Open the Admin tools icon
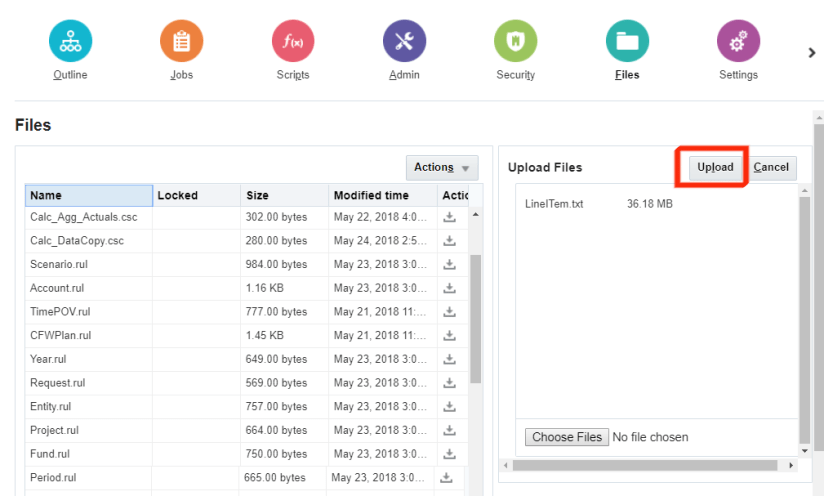Image resolution: width=824 pixels, height=496 pixels. pos(404,41)
